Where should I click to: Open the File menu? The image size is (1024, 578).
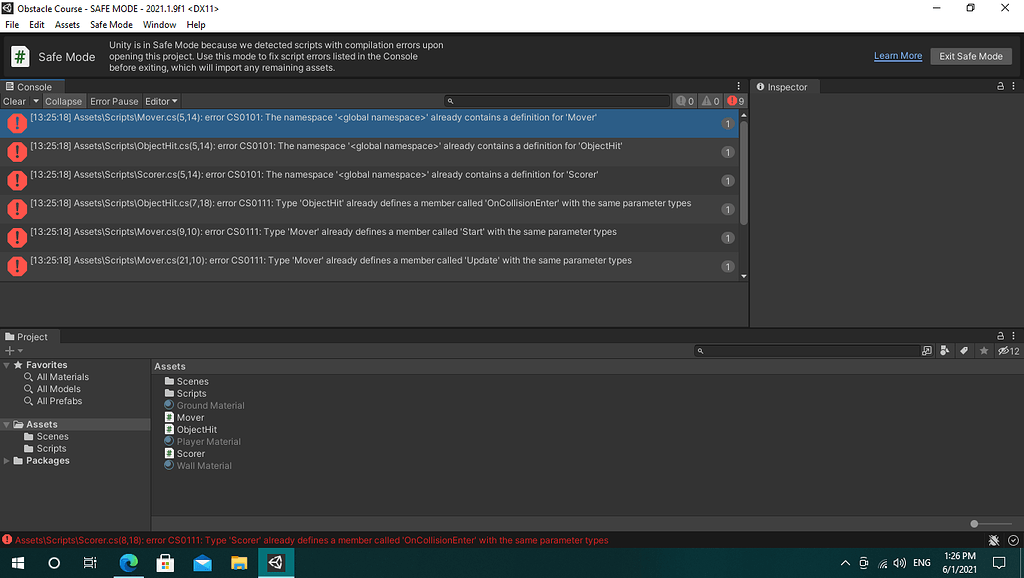coord(12,25)
